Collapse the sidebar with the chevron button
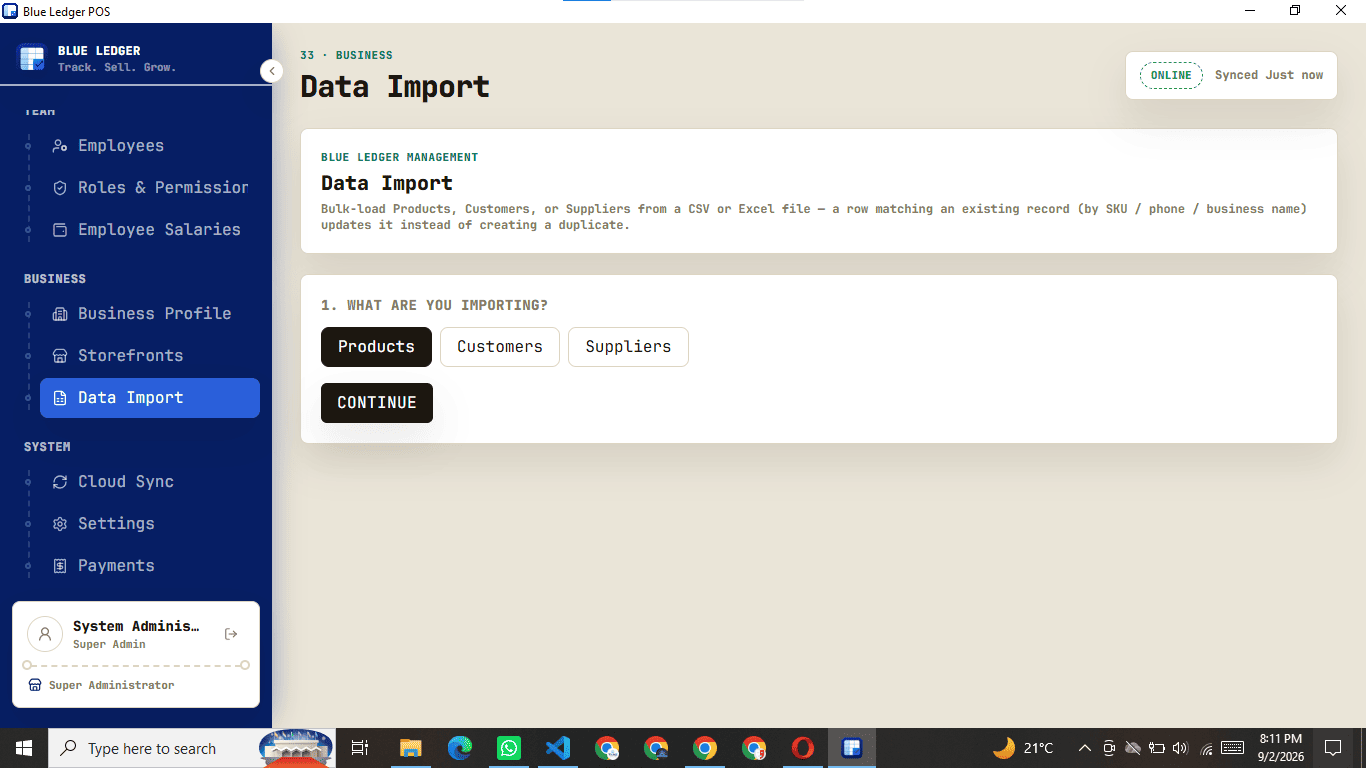 click(271, 71)
